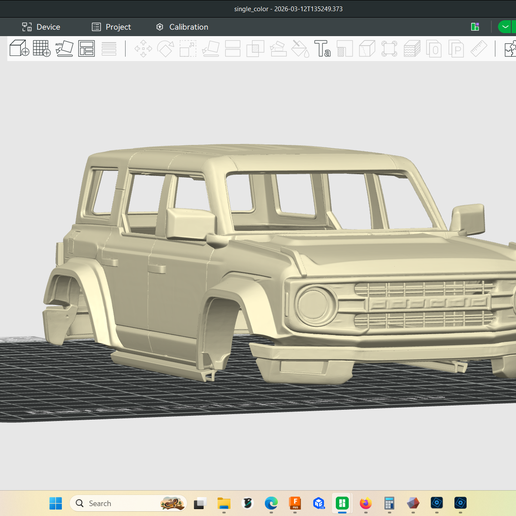Select the Scale gizmo tool
Image resolution: width=516 pixels, height=516 pixels.
[188, 49]
